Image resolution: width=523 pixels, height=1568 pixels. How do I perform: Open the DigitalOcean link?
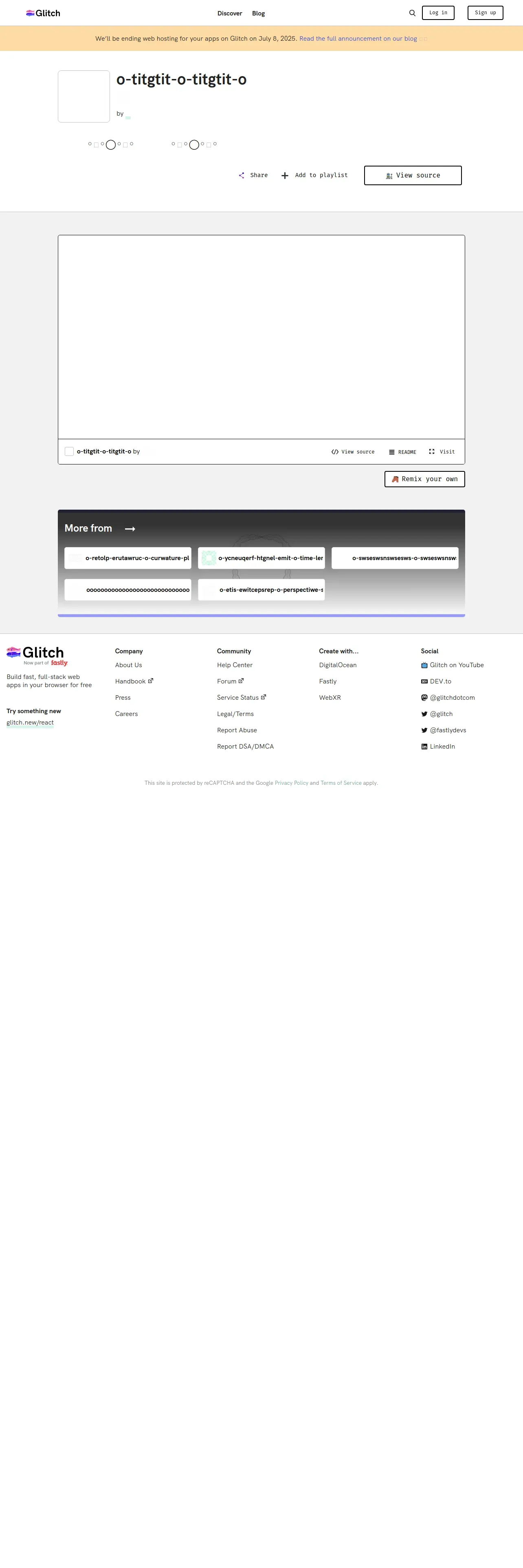click(338, 665)
